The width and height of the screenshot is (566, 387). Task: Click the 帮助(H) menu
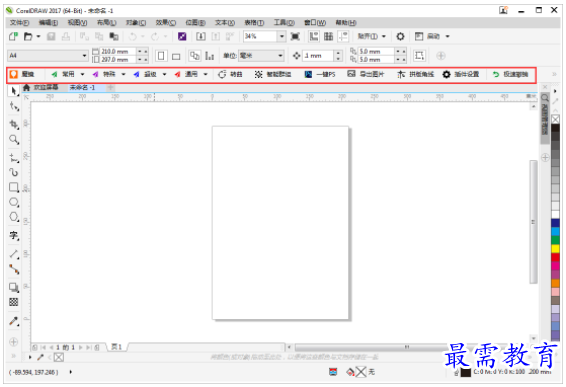click(346, 23)
